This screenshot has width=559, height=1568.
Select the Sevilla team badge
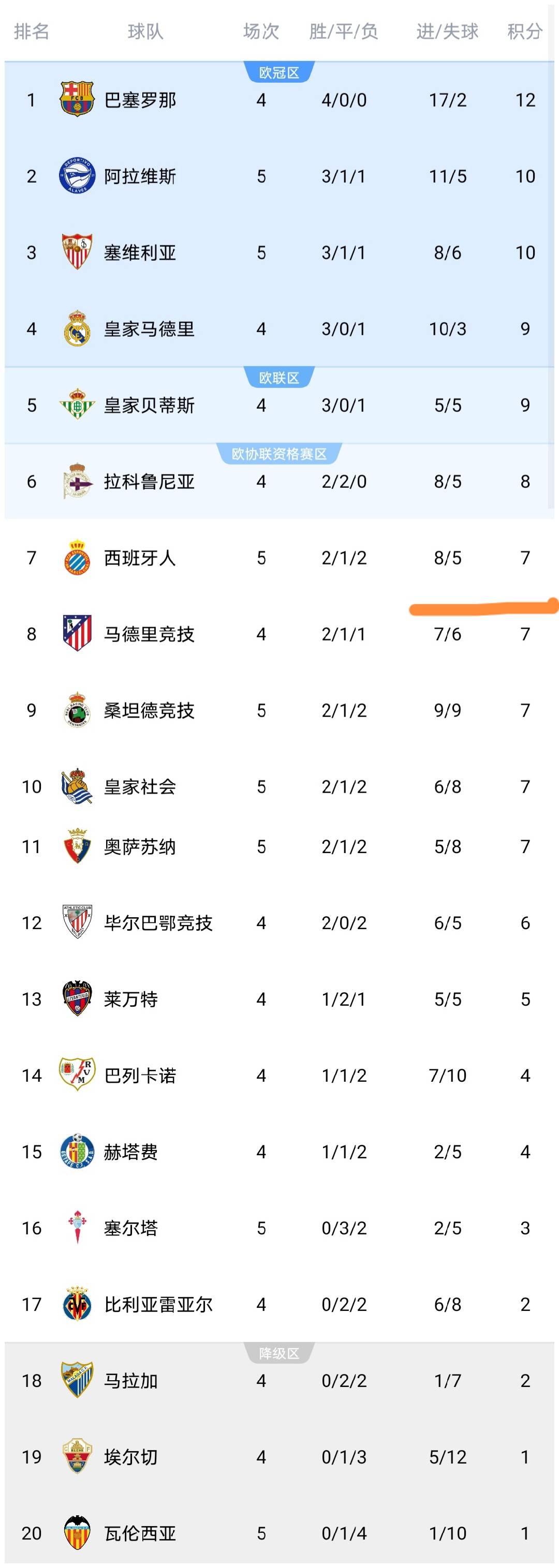77,252
